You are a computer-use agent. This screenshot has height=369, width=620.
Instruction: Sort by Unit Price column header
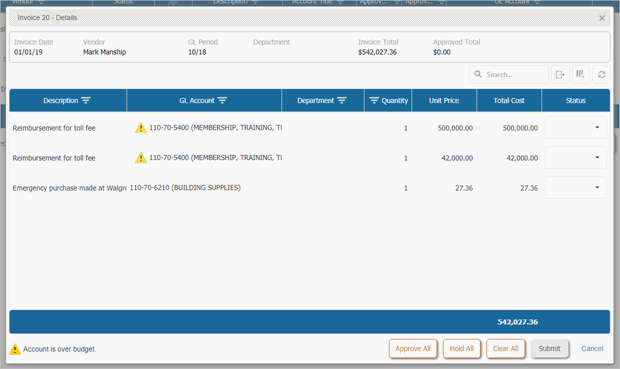tap(444, 100)
